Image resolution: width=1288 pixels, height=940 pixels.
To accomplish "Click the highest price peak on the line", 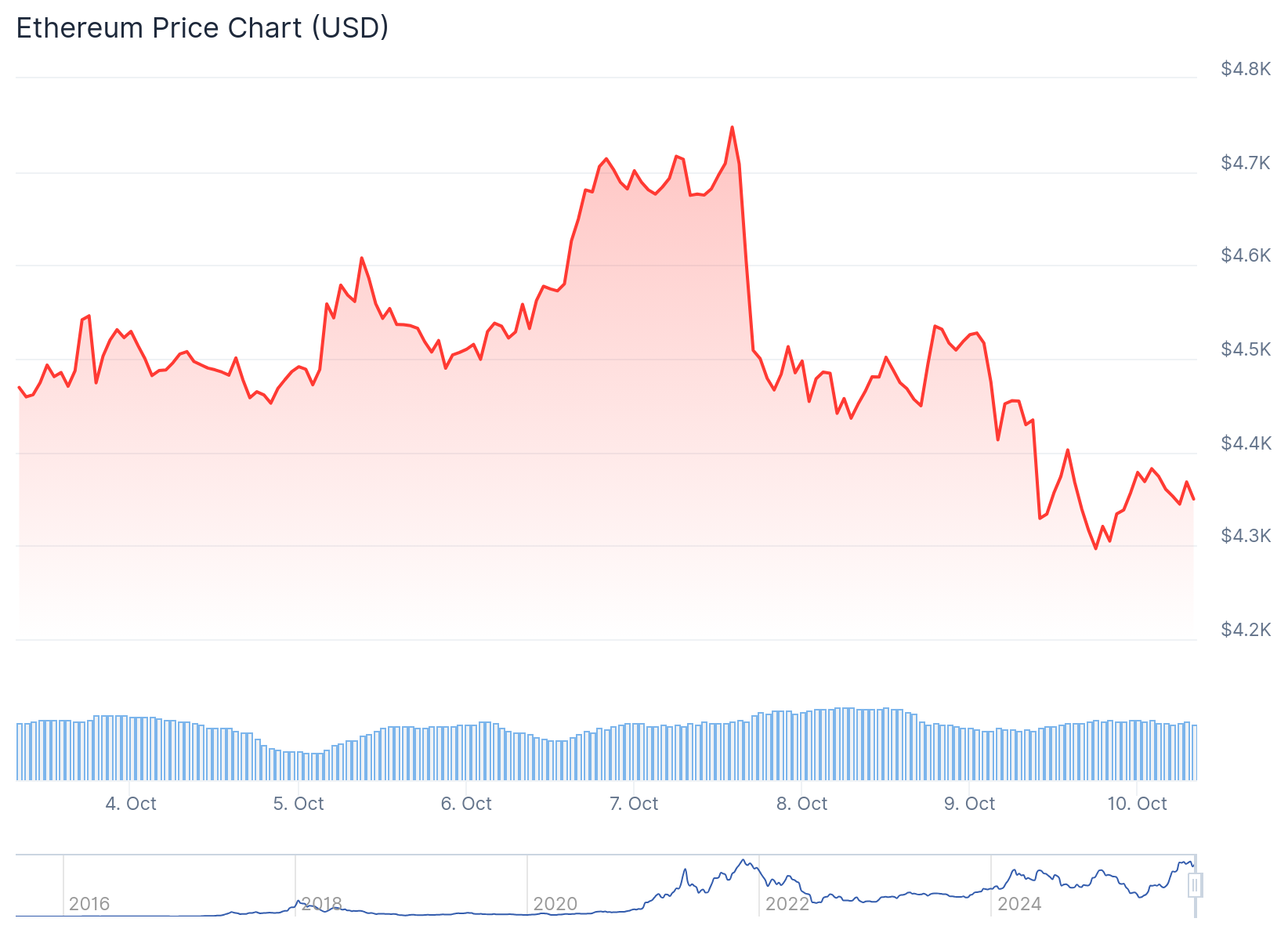I will tap(732, 127).
